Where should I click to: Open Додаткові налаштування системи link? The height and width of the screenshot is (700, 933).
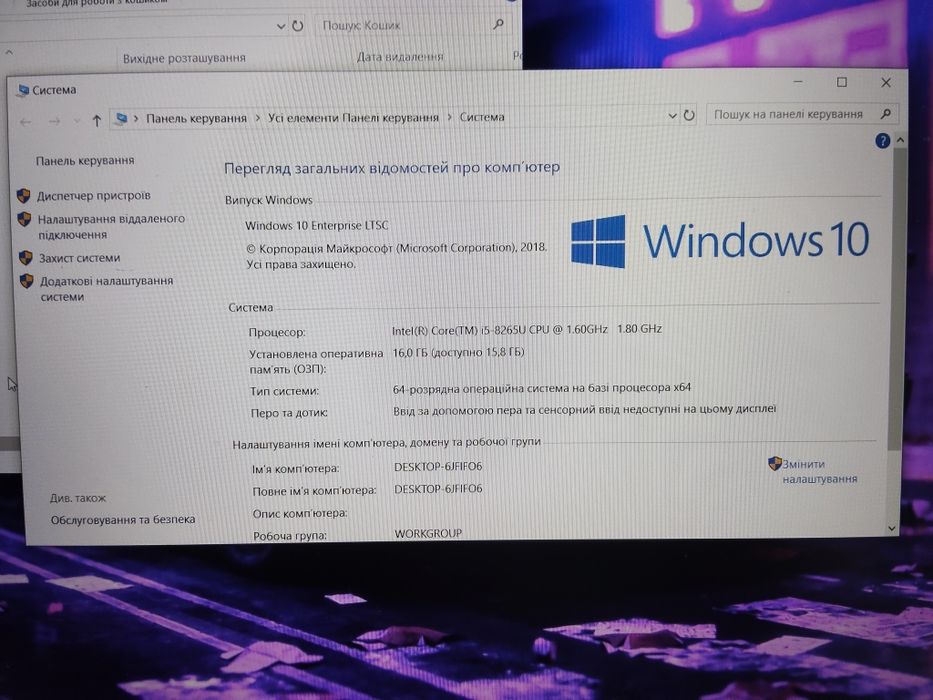(107, 289)
